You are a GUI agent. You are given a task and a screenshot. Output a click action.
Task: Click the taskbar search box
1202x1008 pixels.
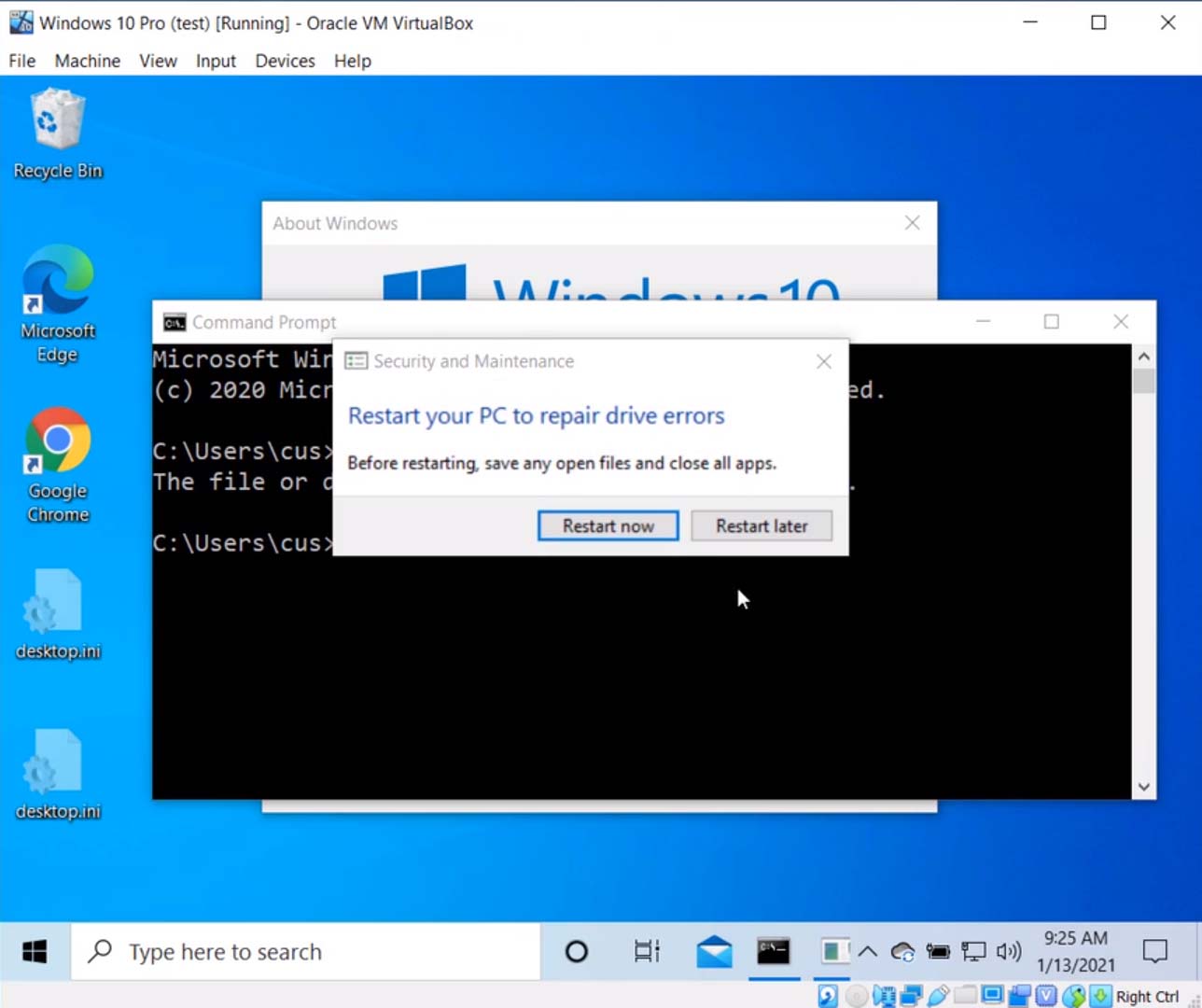[305, 951]
